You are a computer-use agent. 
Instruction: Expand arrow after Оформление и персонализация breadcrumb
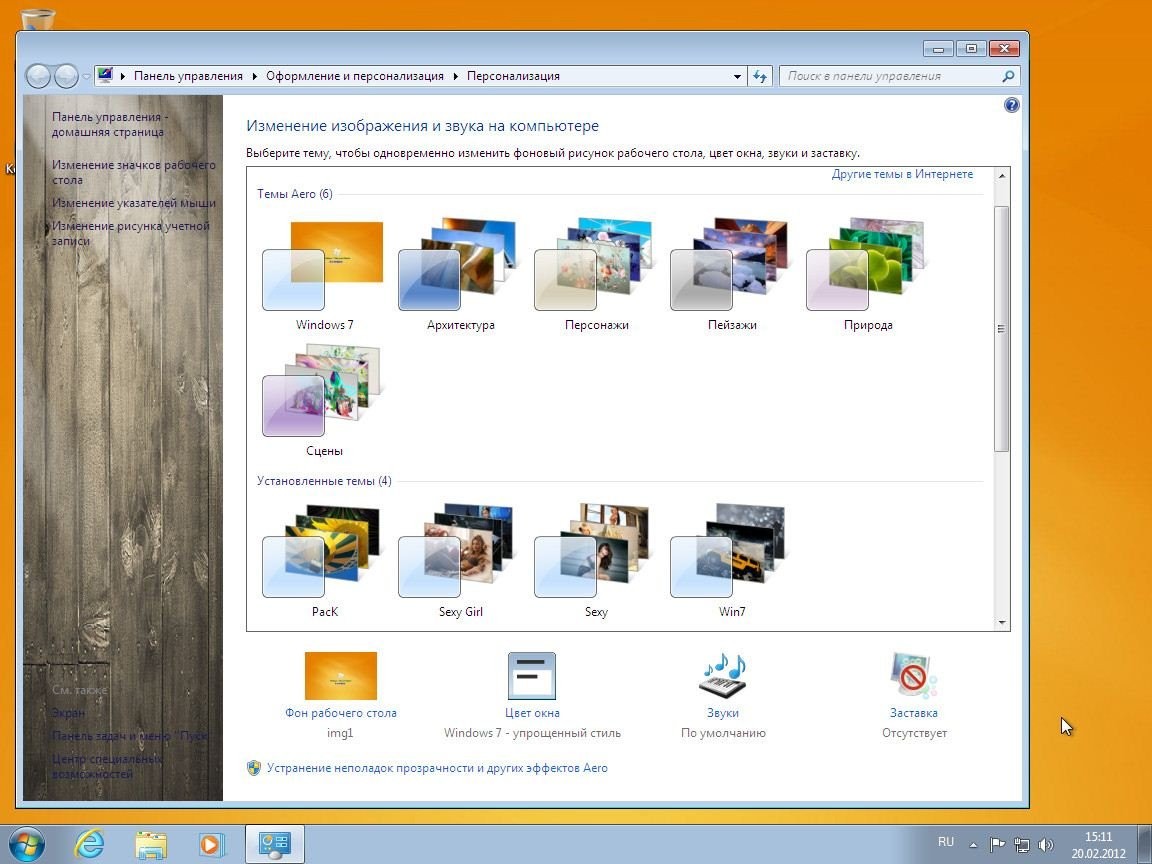(456, 76)
